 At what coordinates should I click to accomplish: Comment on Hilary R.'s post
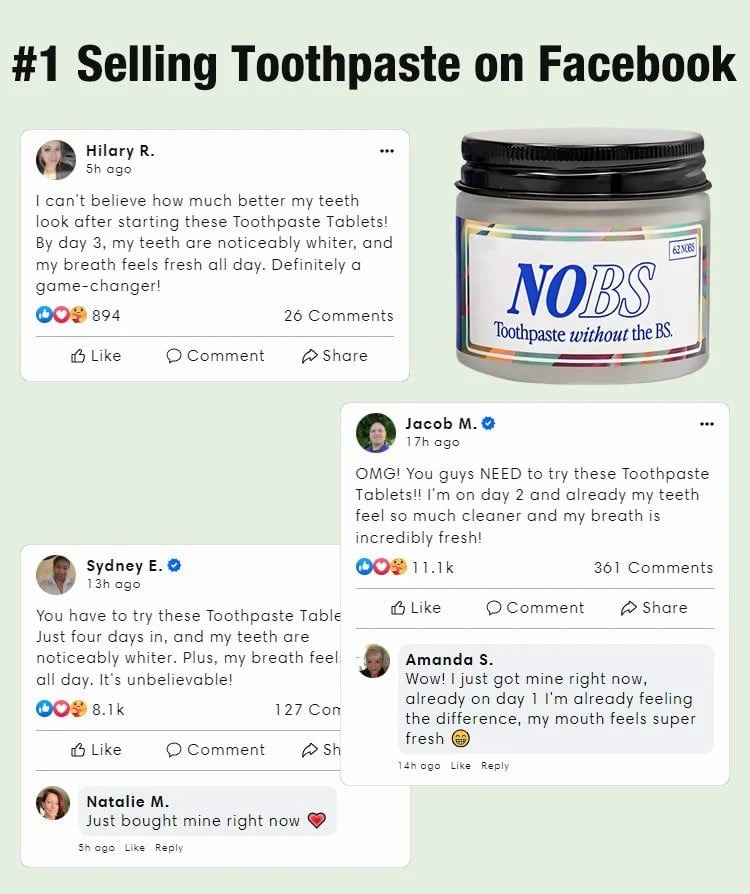(215, 356)
